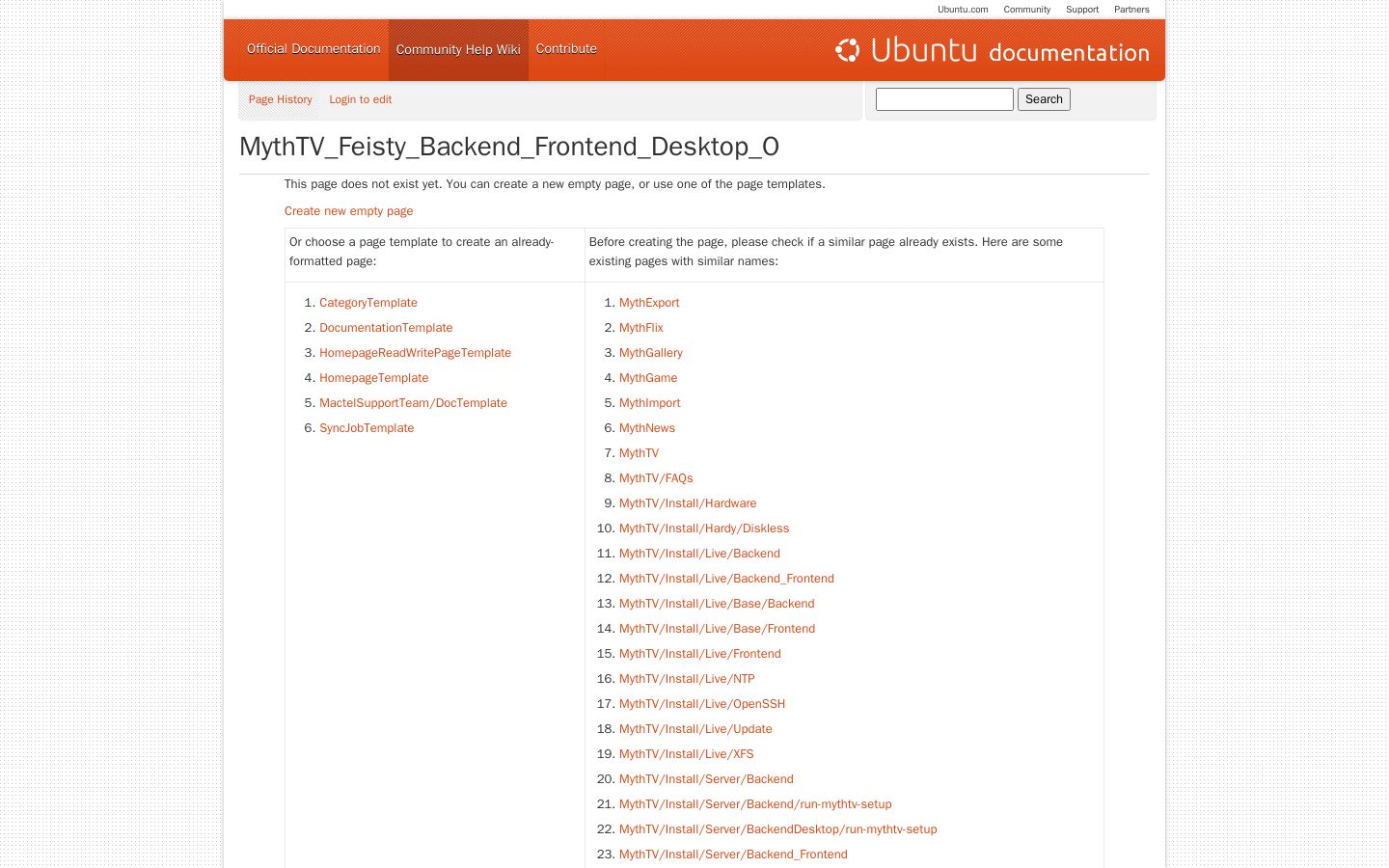The image size is (1389, 868).
Task: Pick the SyncJobTemplate template
Action: [x=367, y=428]
